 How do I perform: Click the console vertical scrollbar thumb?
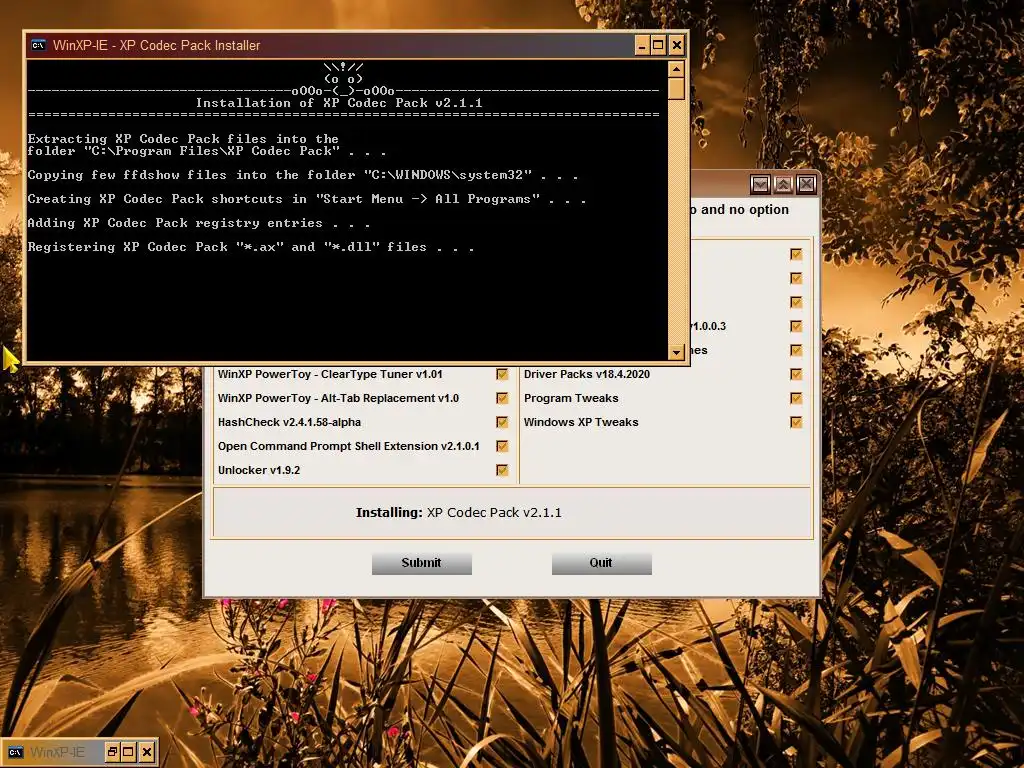677,88
